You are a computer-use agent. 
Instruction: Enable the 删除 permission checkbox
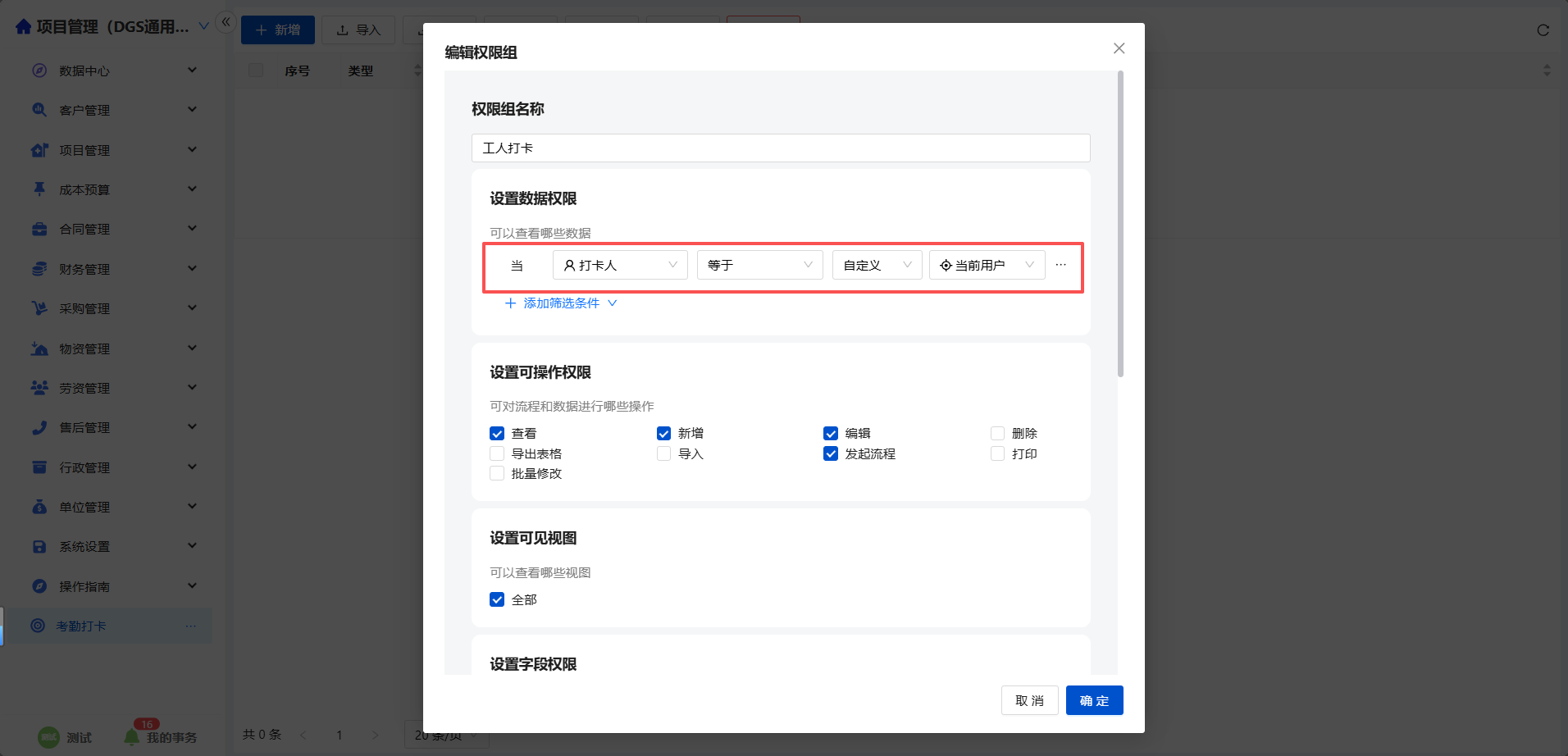pos(997,434)
